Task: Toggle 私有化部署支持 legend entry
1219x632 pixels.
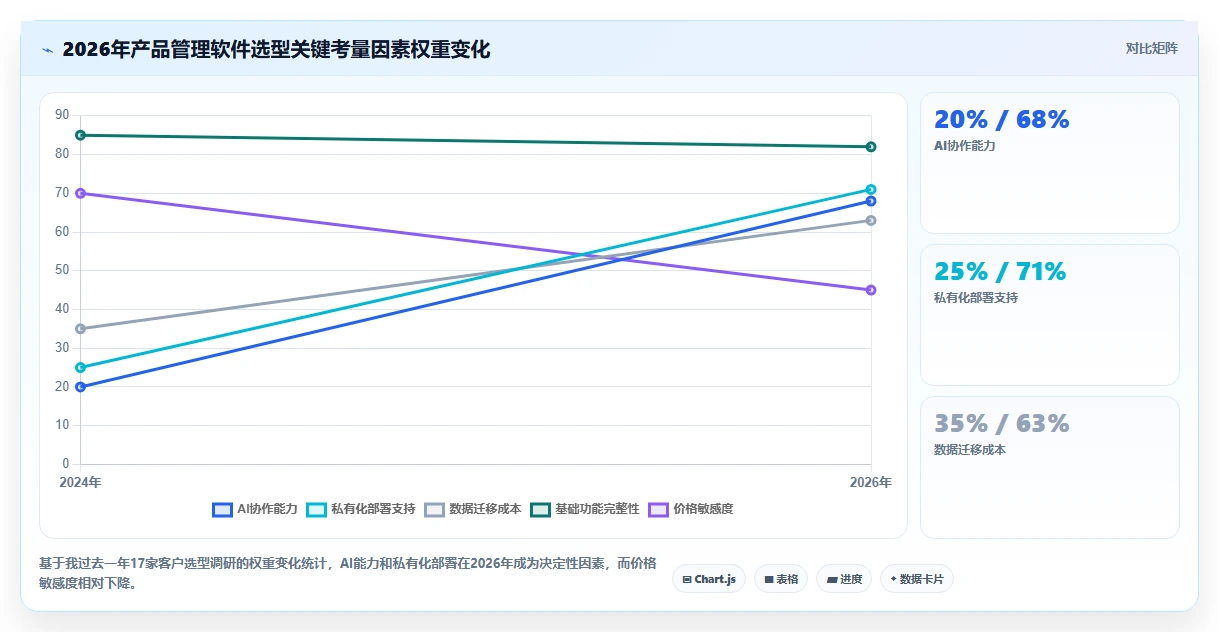Action: [x=360, y=509]
